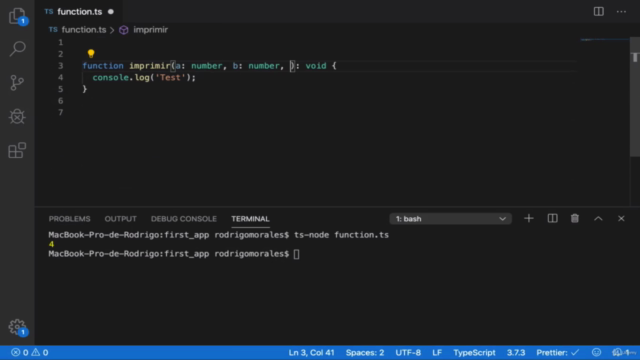The height and width of the screenshot is (360, 640).
Task: Click the output 4 in terminal
Action: point(51,244)
